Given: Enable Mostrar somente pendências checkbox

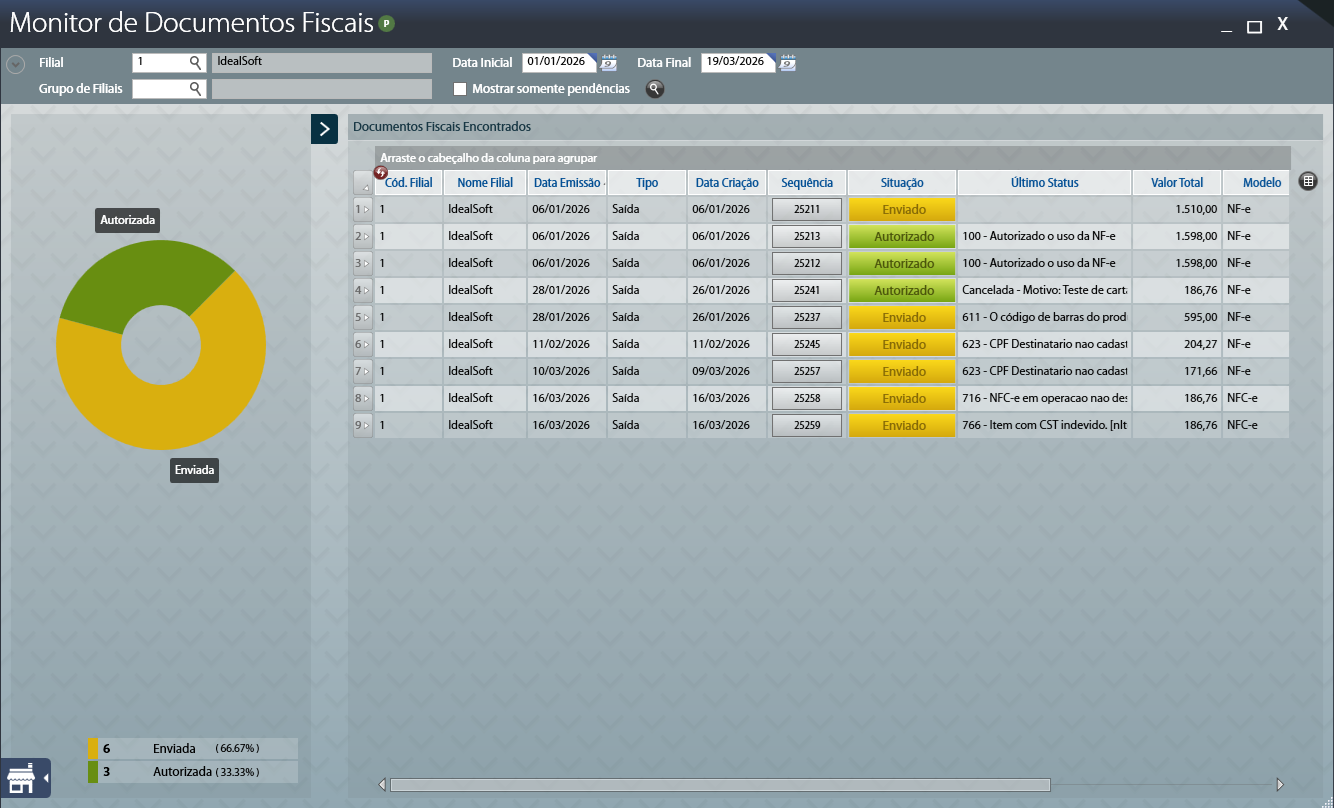Looking at the screenshot, I should pos(460,89).
